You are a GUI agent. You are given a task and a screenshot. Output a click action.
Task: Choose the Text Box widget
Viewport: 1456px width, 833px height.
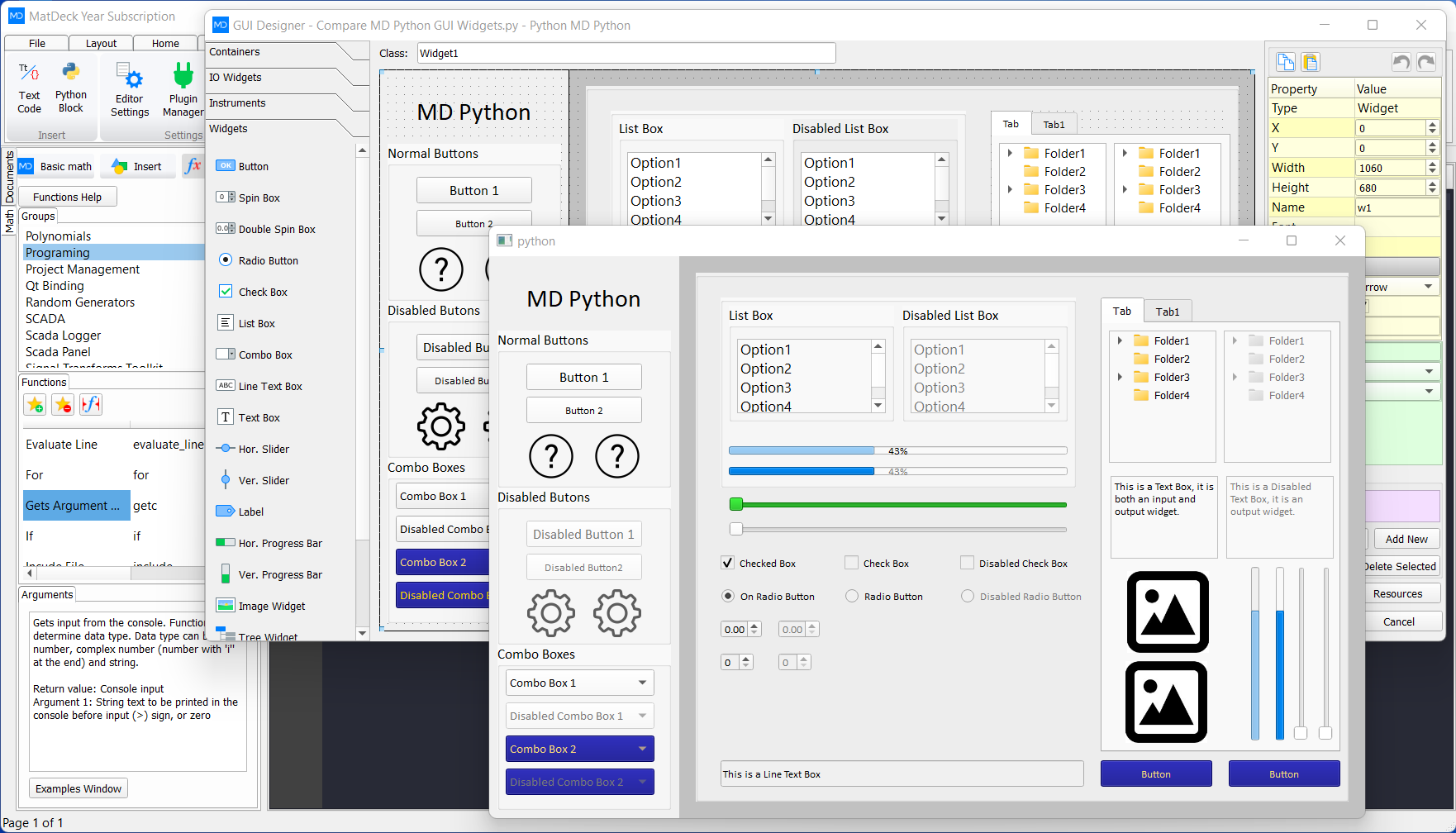248,417
